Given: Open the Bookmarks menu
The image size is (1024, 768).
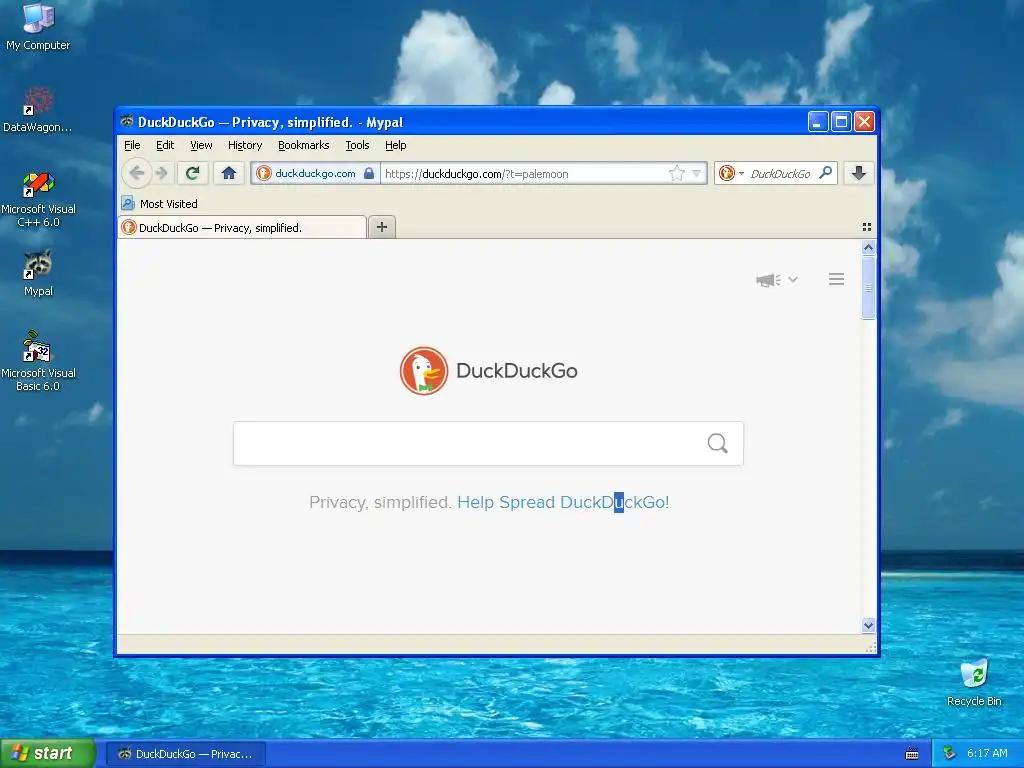Looking at the screenshot, I should [304, 145].
